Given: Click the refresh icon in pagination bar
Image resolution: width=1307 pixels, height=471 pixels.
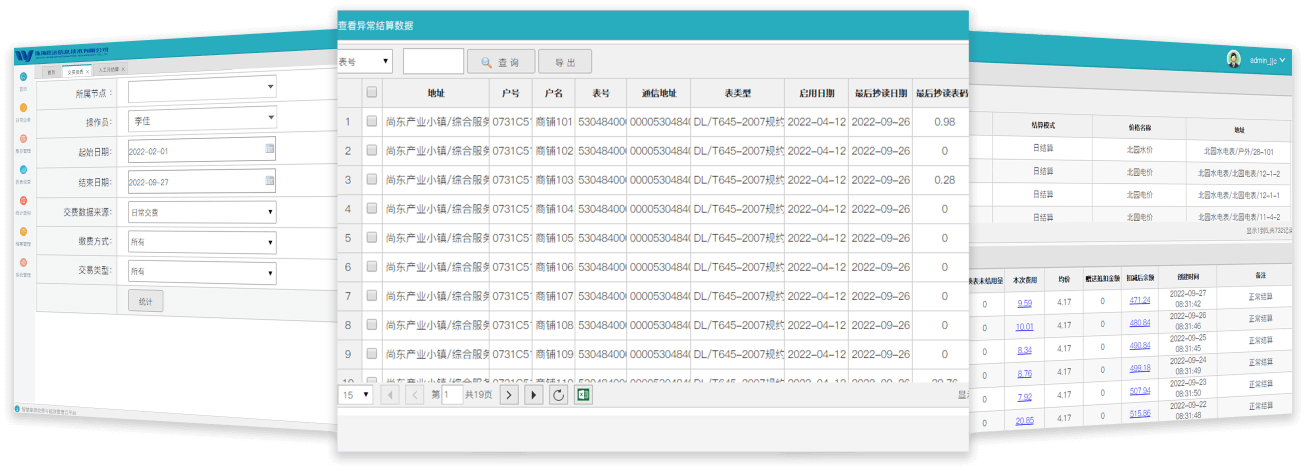Looking at the screenshot, I should coord(559,395).
